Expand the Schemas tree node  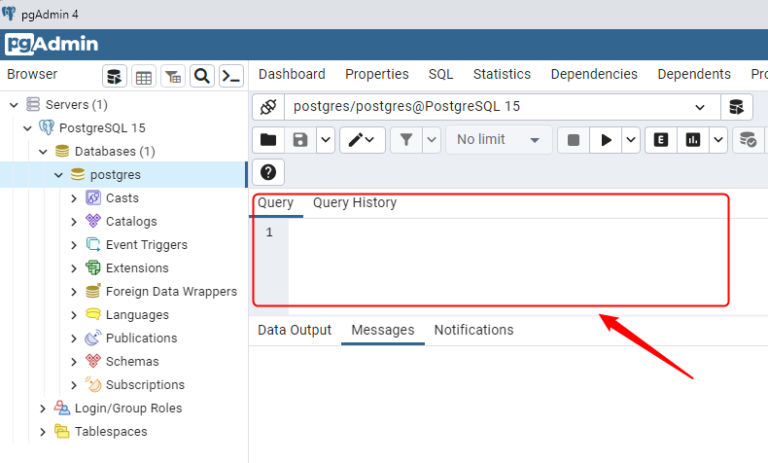74,361
